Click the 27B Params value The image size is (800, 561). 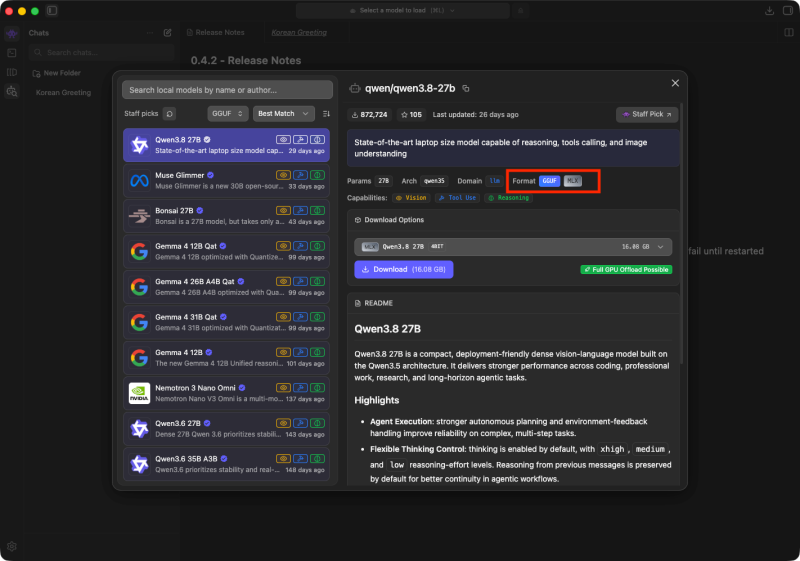tap(384, 181)
